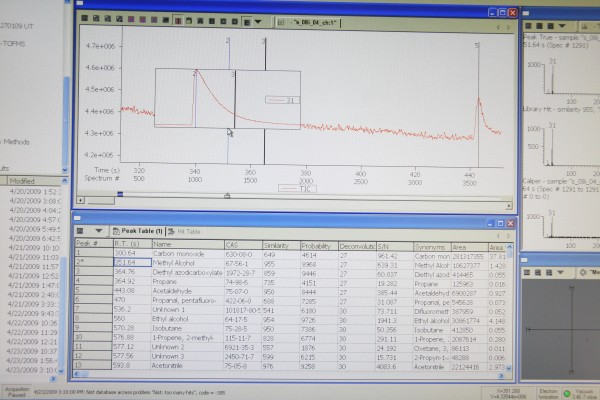Click the 'B' icon in chromatogram toolbar
This screenshot has height=400, width=600.
tap(212, 21)
